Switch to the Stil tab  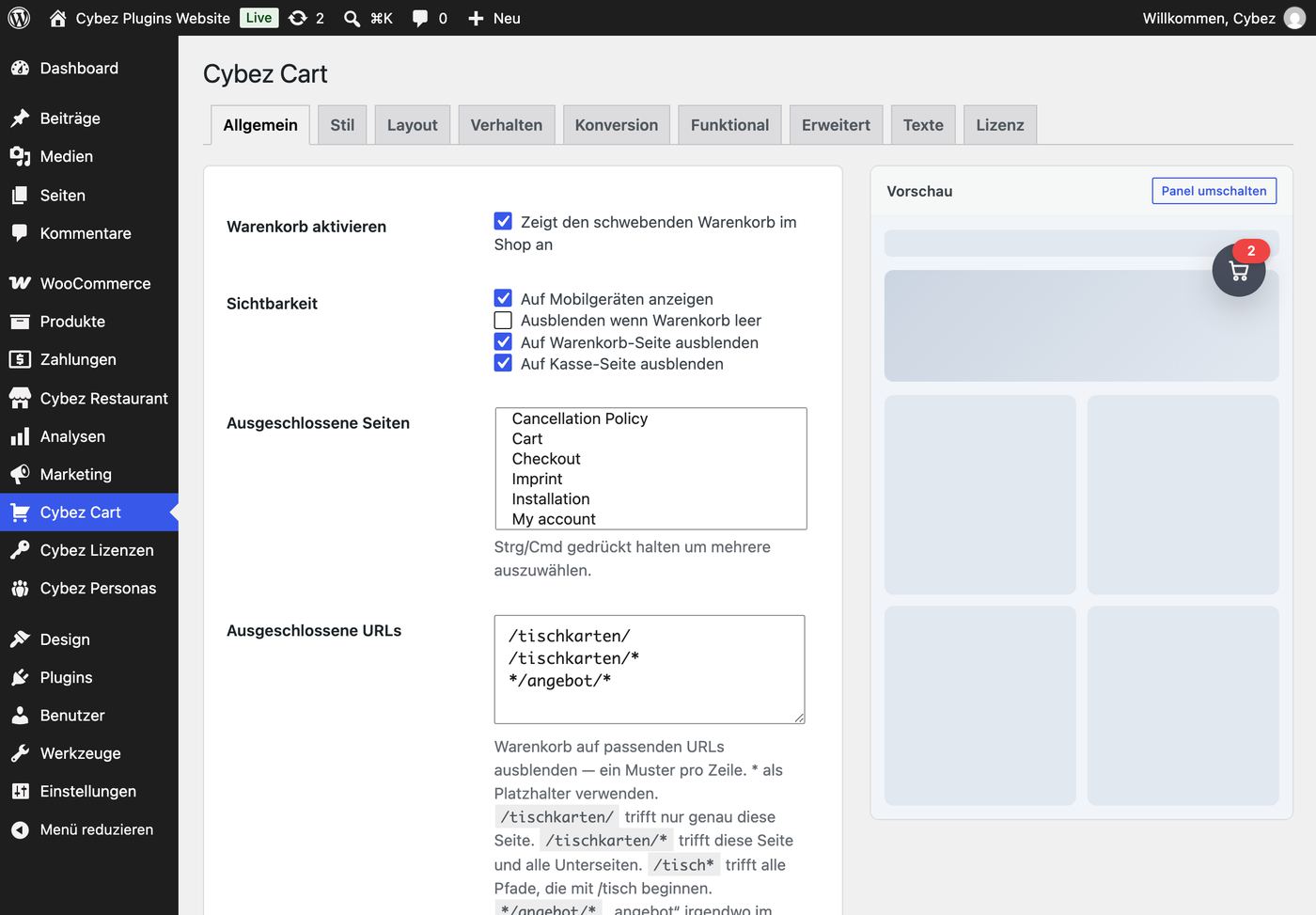click(x=342, y=125)
